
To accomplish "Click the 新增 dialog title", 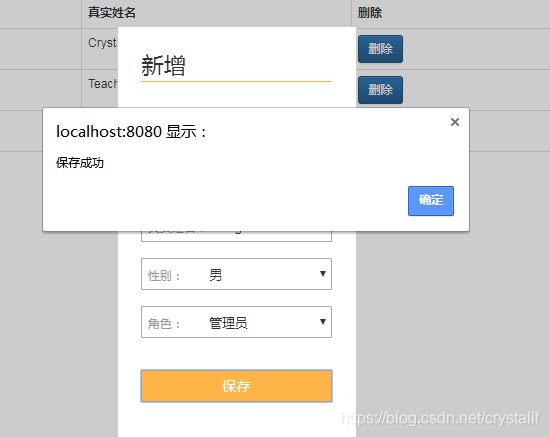I will coord(163,66).
